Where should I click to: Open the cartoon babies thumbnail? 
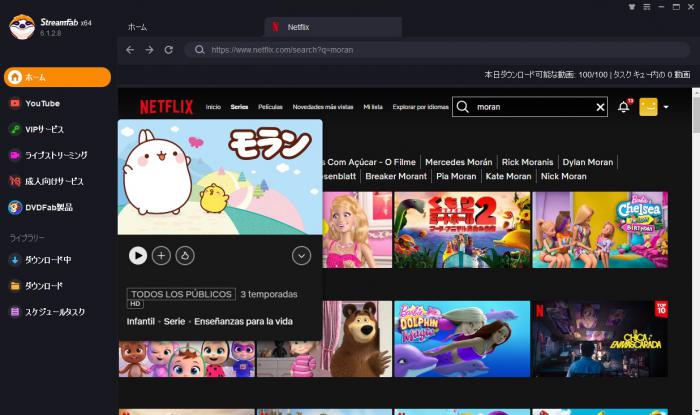point(187,359)
